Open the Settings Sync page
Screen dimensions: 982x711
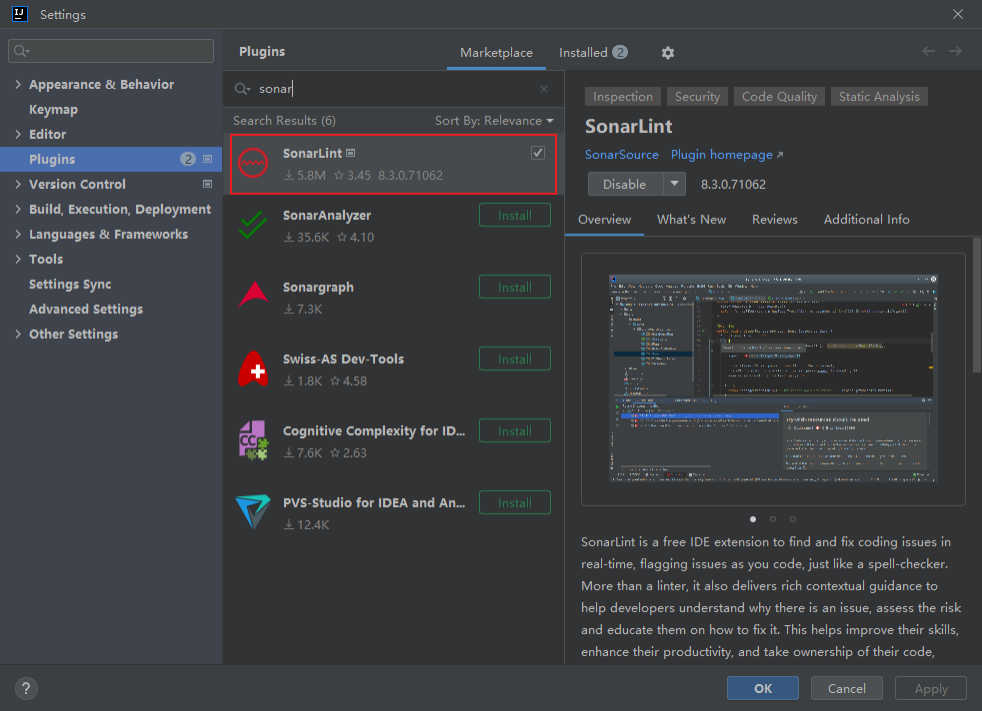pyautogui.click(x=70, y=284)
